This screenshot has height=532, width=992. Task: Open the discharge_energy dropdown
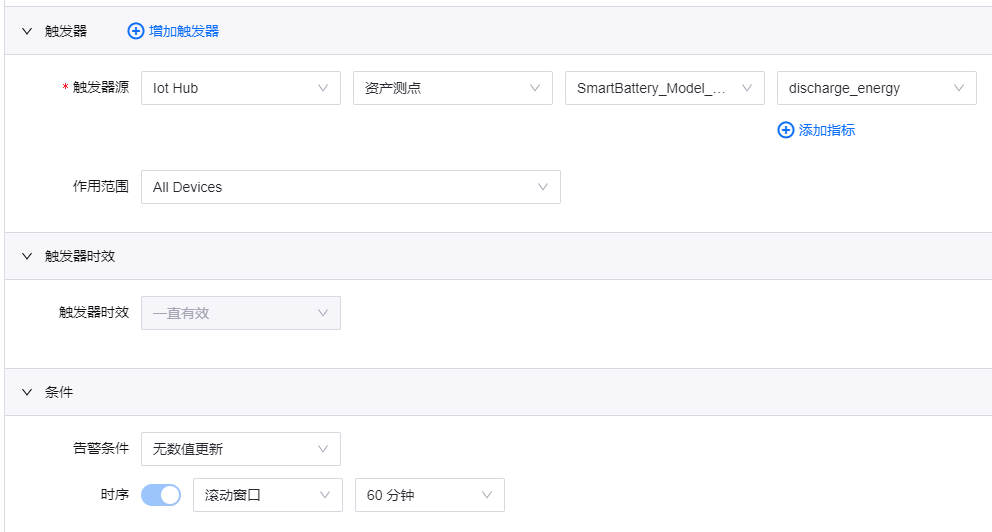tap(876, 88)
